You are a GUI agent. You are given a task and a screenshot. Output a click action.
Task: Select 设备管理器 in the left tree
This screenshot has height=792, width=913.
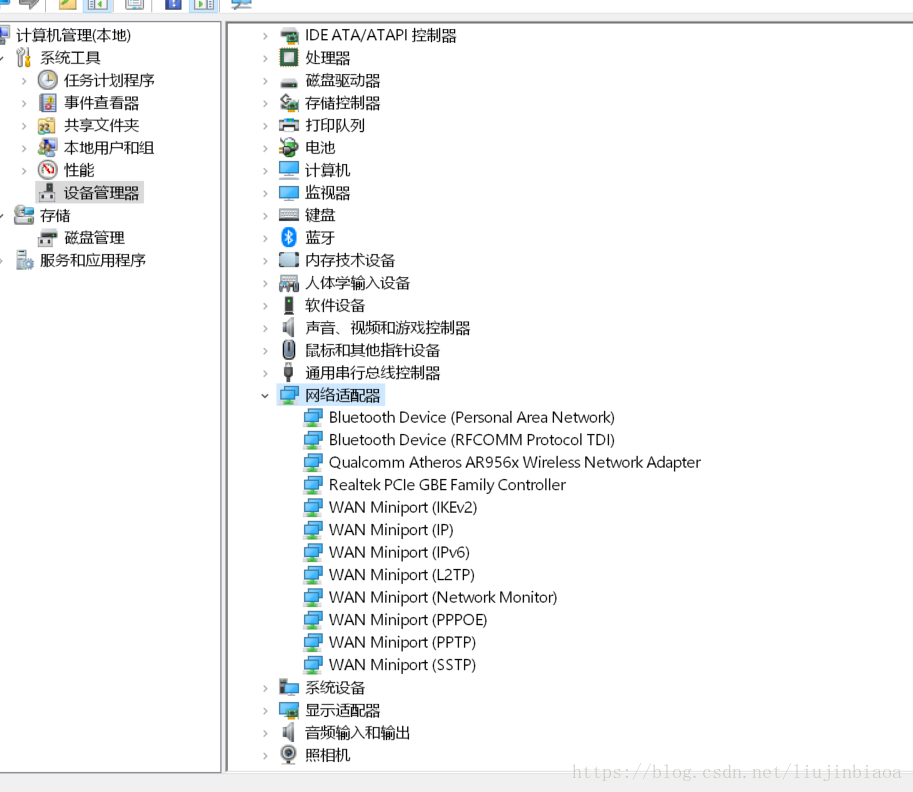click(x=101, y=193)
